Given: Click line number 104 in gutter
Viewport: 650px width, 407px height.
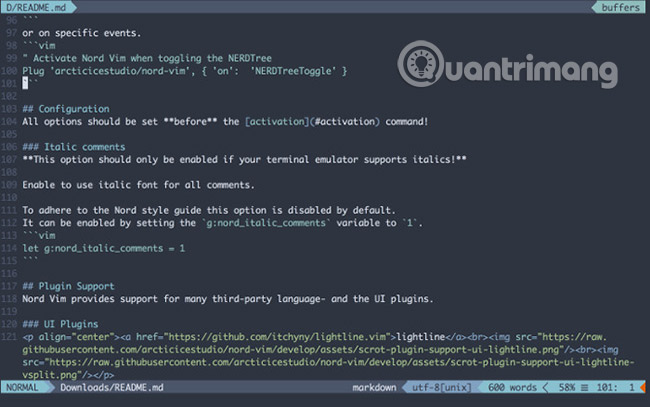Looking at the screenshot, I should tap(9, 122).
